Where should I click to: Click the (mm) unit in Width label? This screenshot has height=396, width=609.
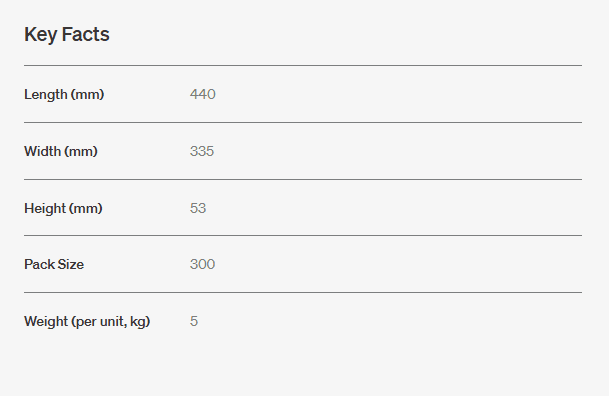coord(81,151)
